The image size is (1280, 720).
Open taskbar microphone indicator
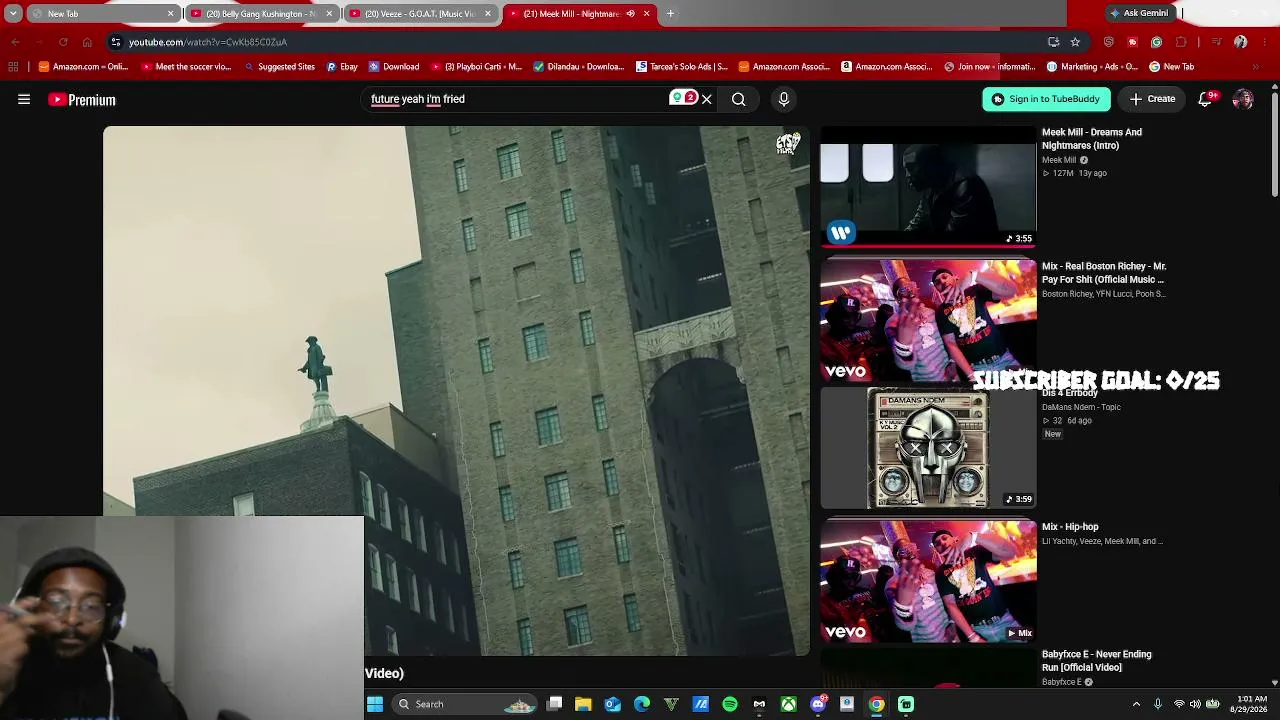[1158, 704]
